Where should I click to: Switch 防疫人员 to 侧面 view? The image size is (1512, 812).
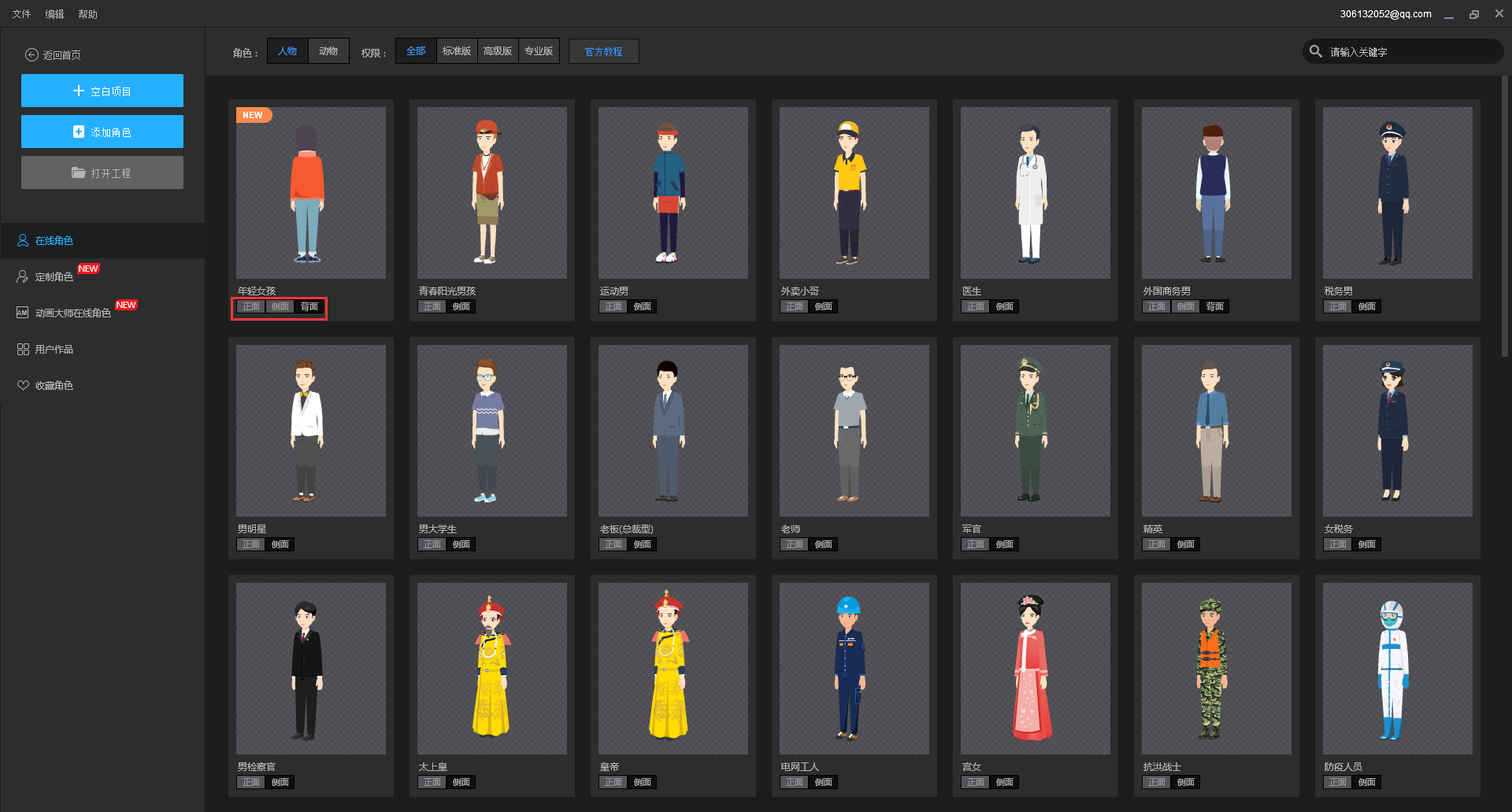pyautogui.click(x=1367, y=782)
